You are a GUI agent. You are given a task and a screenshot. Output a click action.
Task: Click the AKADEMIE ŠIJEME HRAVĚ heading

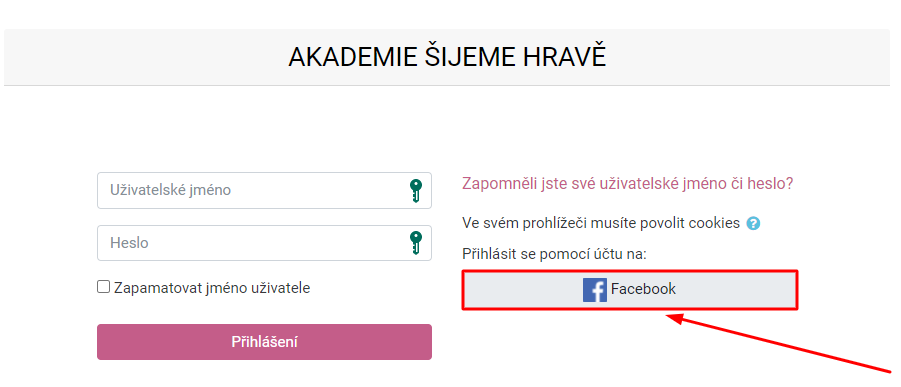point(447,57)
